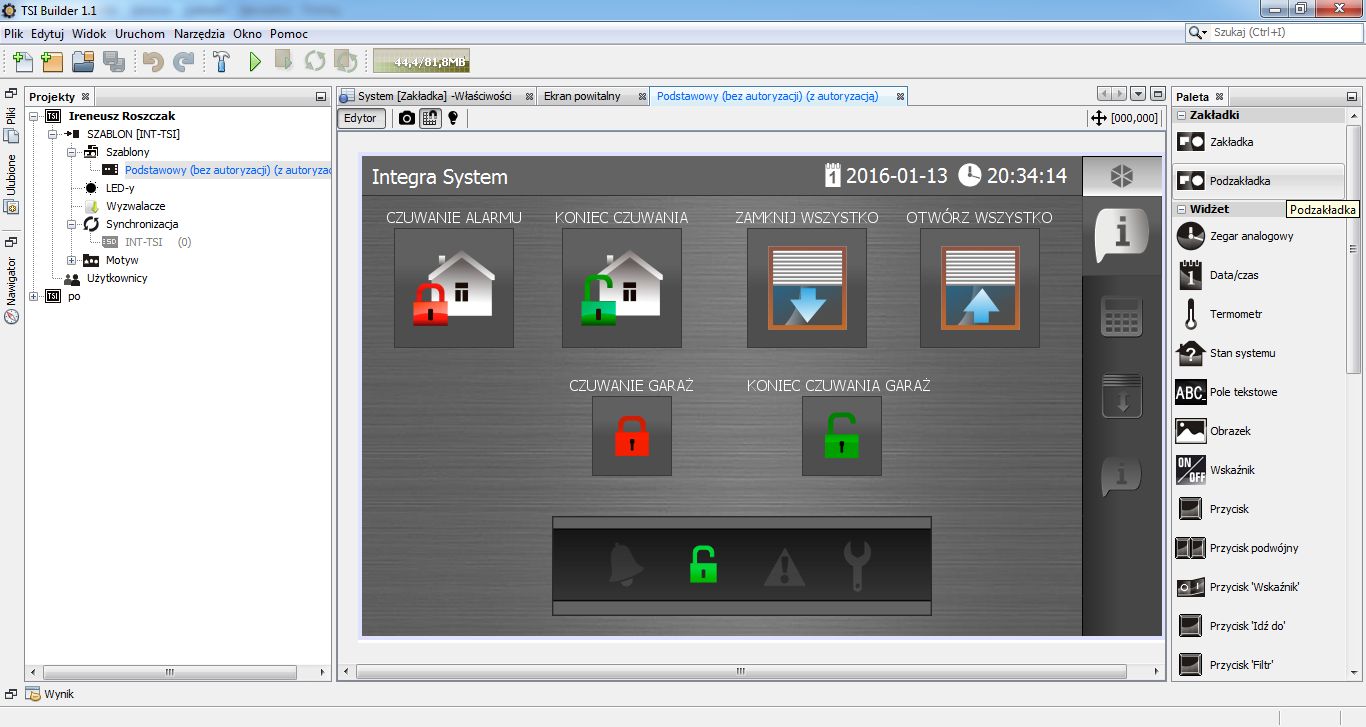The image size is (1366, 727).
Task: Click the OTWÓRZ WSZYSTKO blinds-up icon
Action: point(979,288)
